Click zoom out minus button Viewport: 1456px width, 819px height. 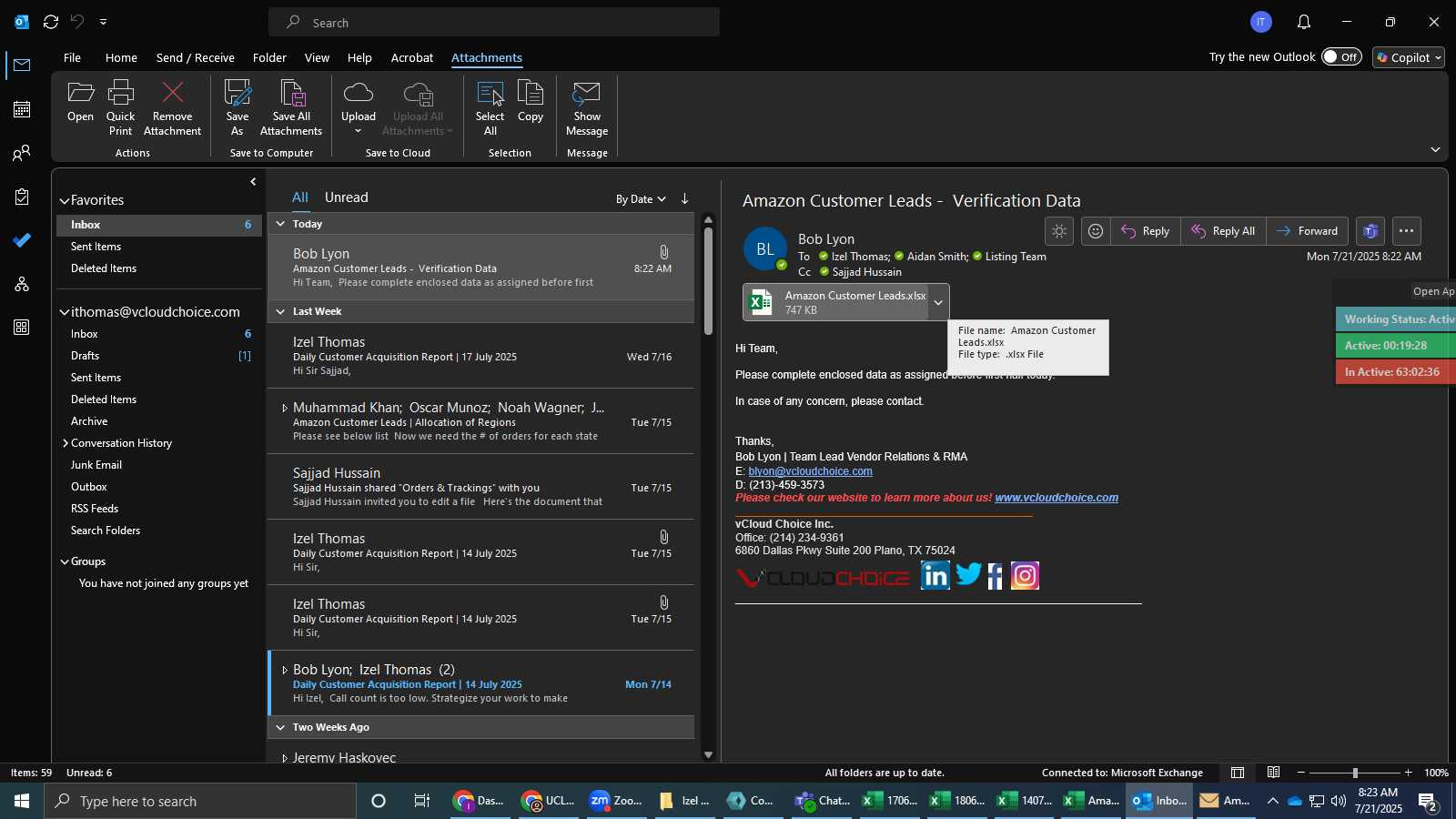click(x=1300, y=773)
